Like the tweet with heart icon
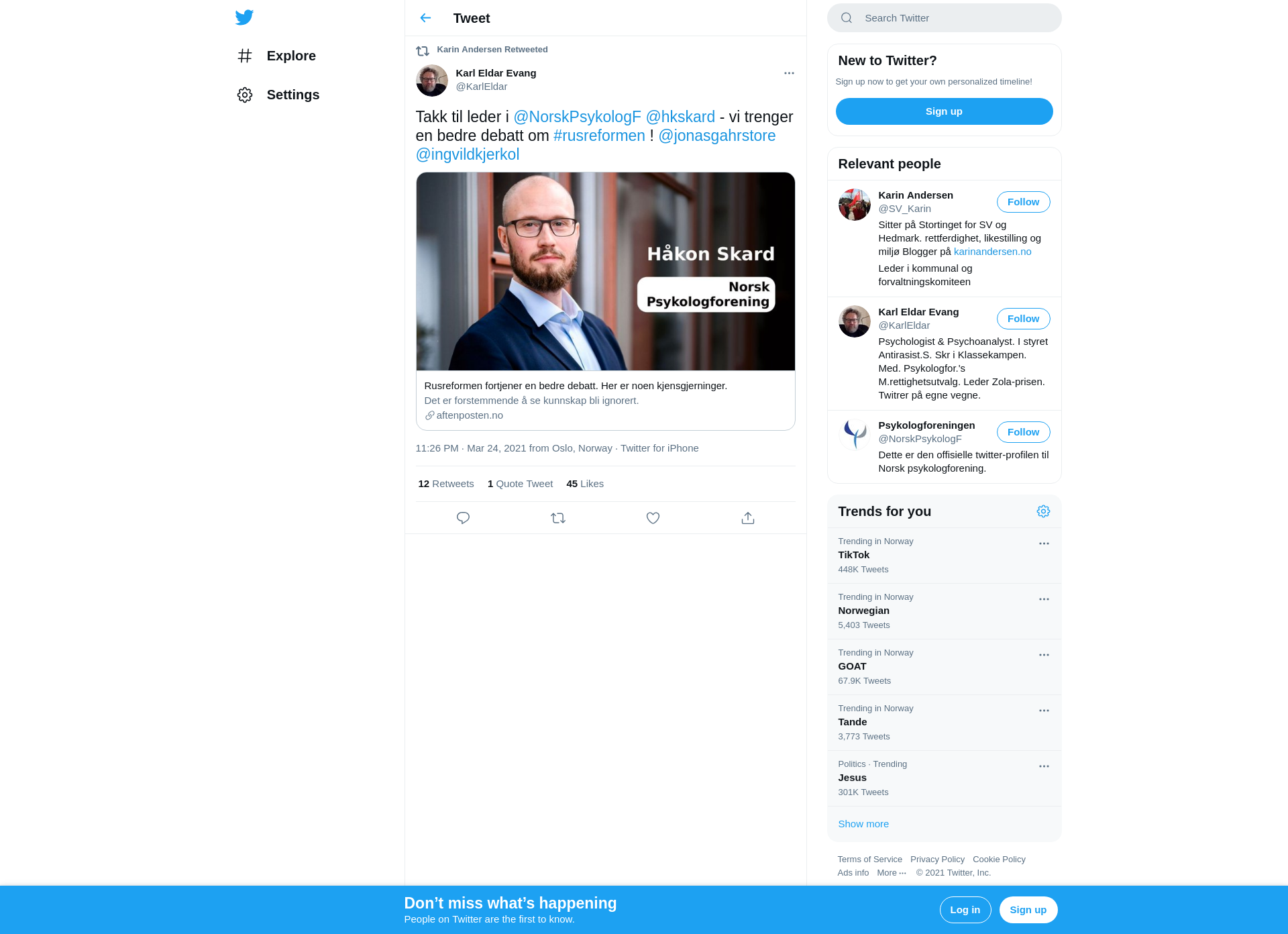The height and width of the screenshot is (934, 1288). (653, 518)
